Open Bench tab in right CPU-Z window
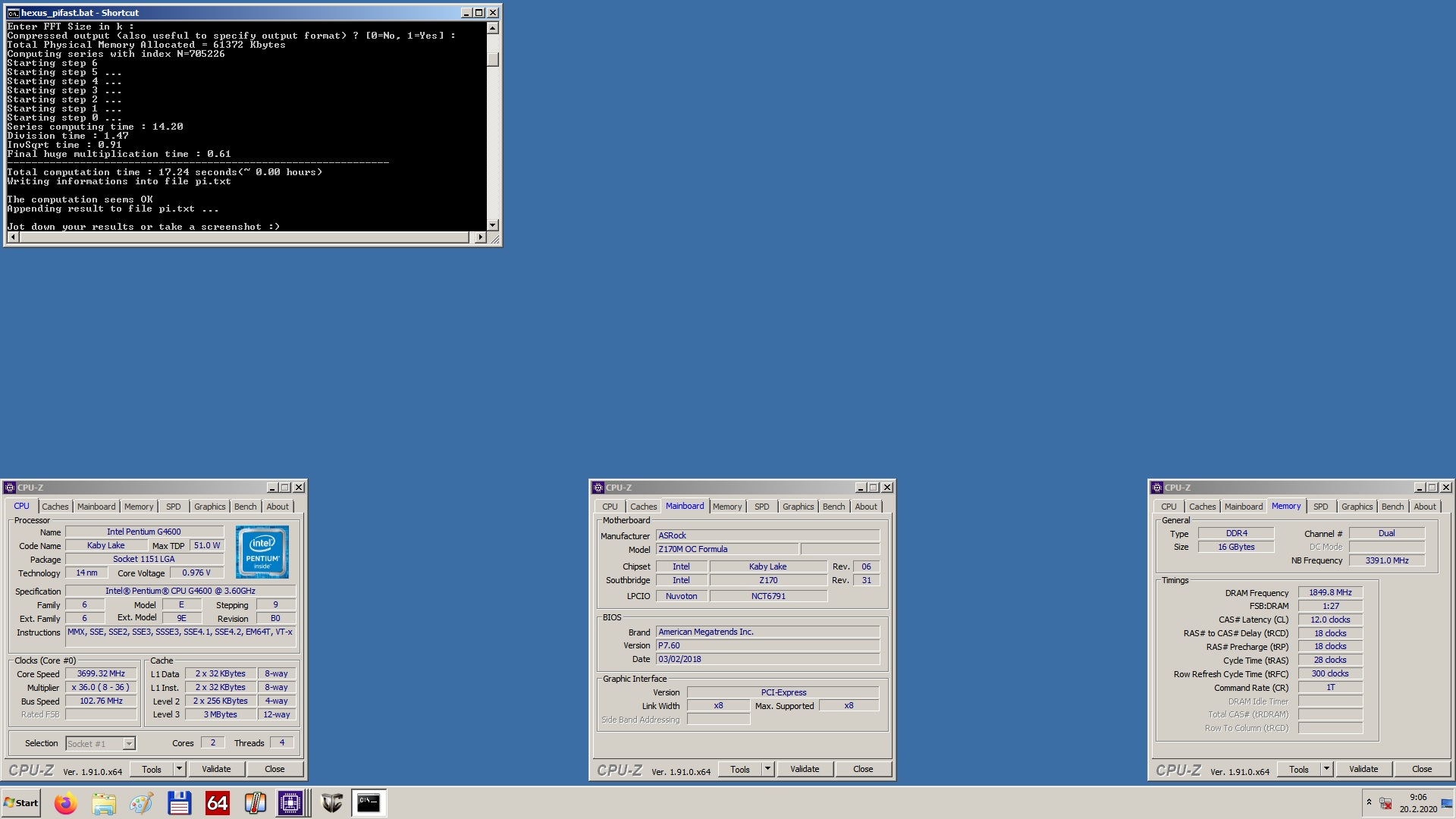 coord(1393,507)
